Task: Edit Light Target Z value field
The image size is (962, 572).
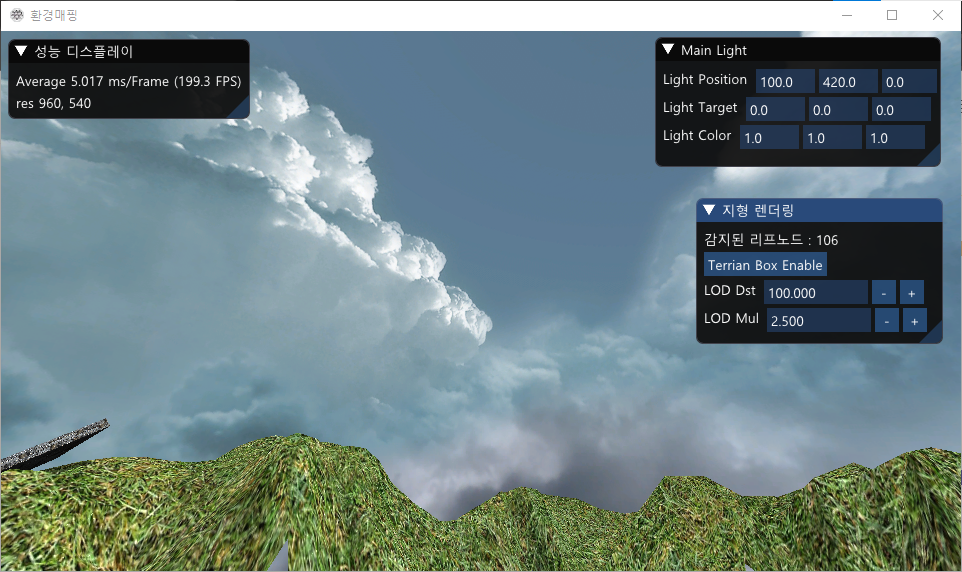Action: [x=901, y=110]
